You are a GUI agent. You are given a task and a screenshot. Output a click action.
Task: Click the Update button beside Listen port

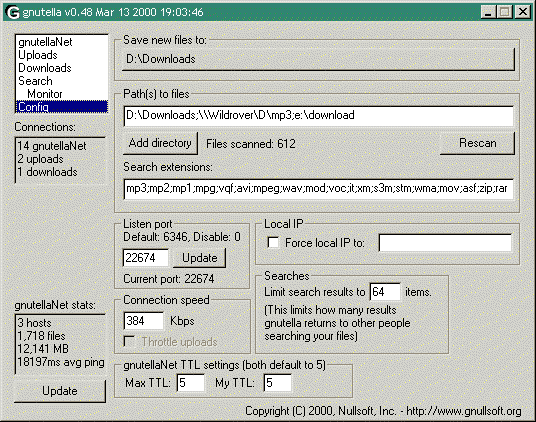tap(199, 258)
